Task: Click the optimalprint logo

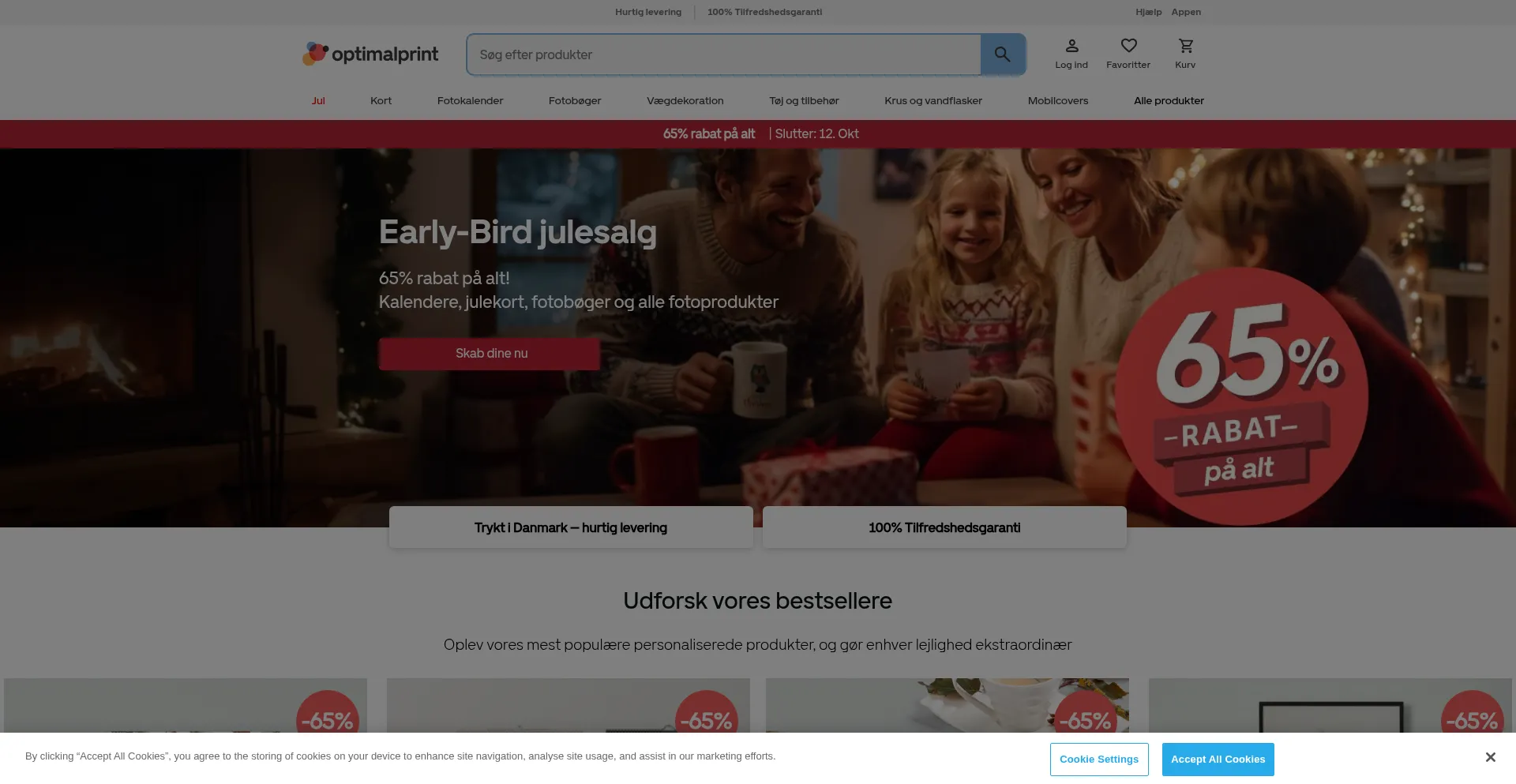Action: [x=370, y=54]
